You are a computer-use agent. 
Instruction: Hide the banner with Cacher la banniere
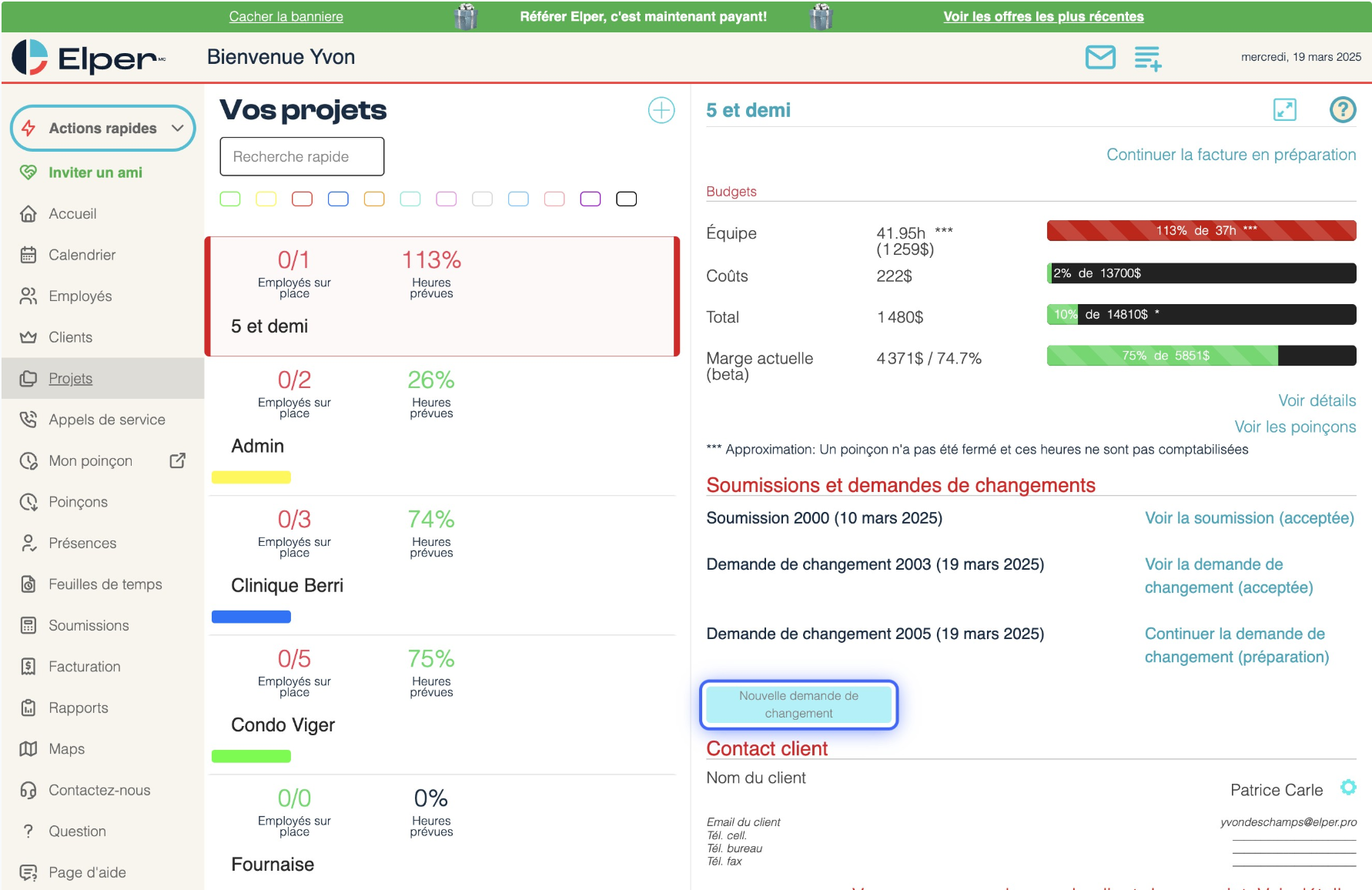[x=286, y=16]
